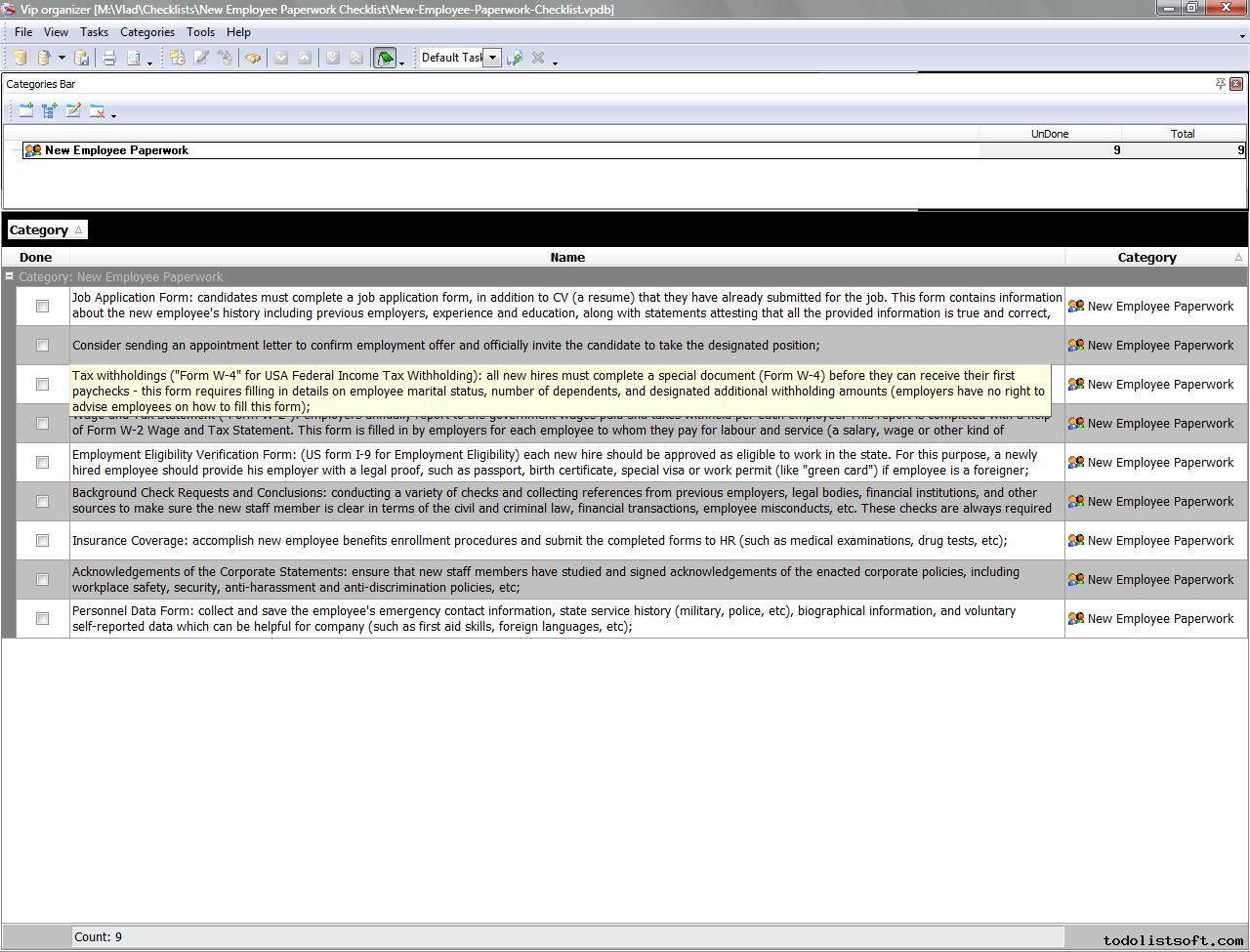Click the Save database icon

(82, 59)
